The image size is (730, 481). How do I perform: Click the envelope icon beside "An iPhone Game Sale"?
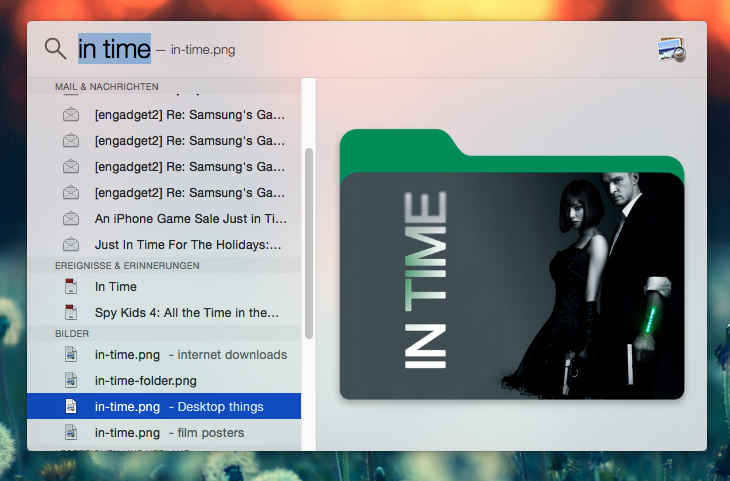click(71, 218)
